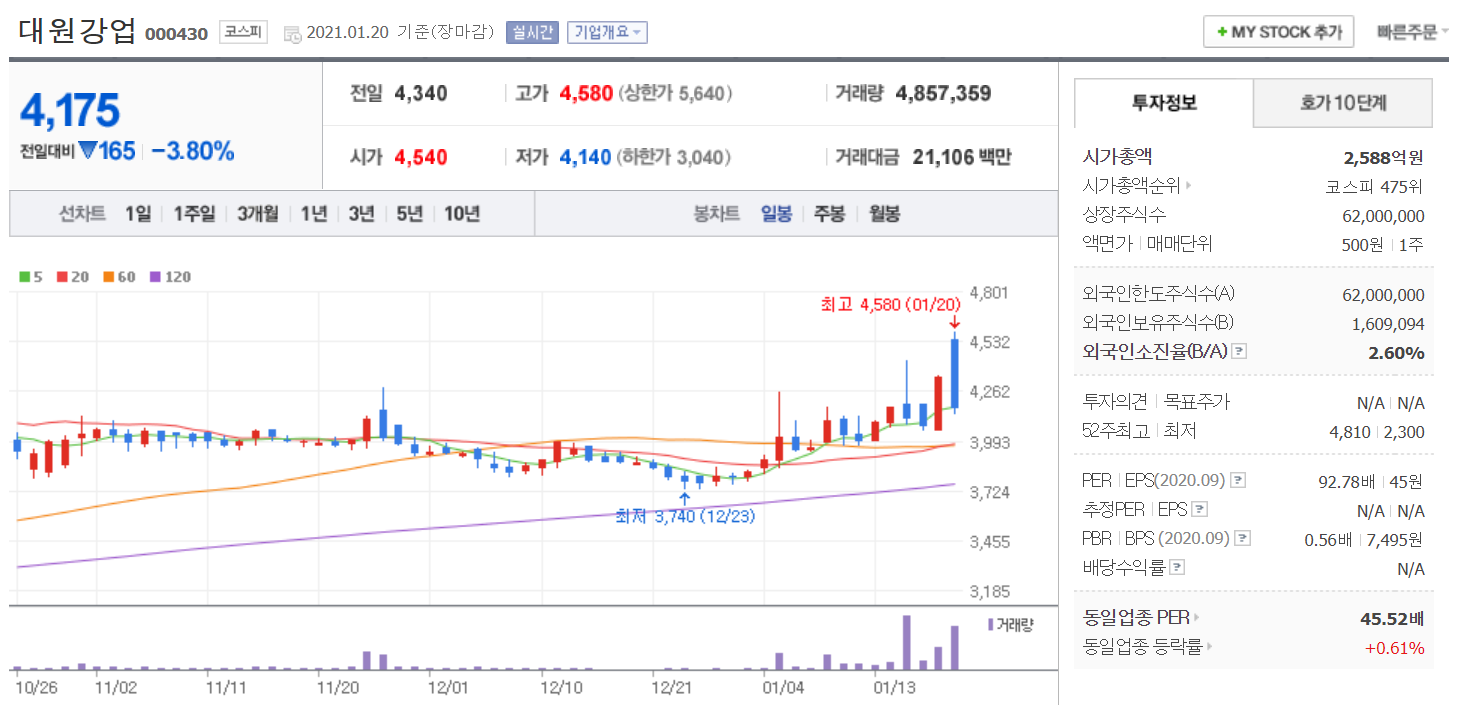The width and height of the screenshot is (1461, 705).
Task: Click the 실시간 button
Action: click(533, 32)
